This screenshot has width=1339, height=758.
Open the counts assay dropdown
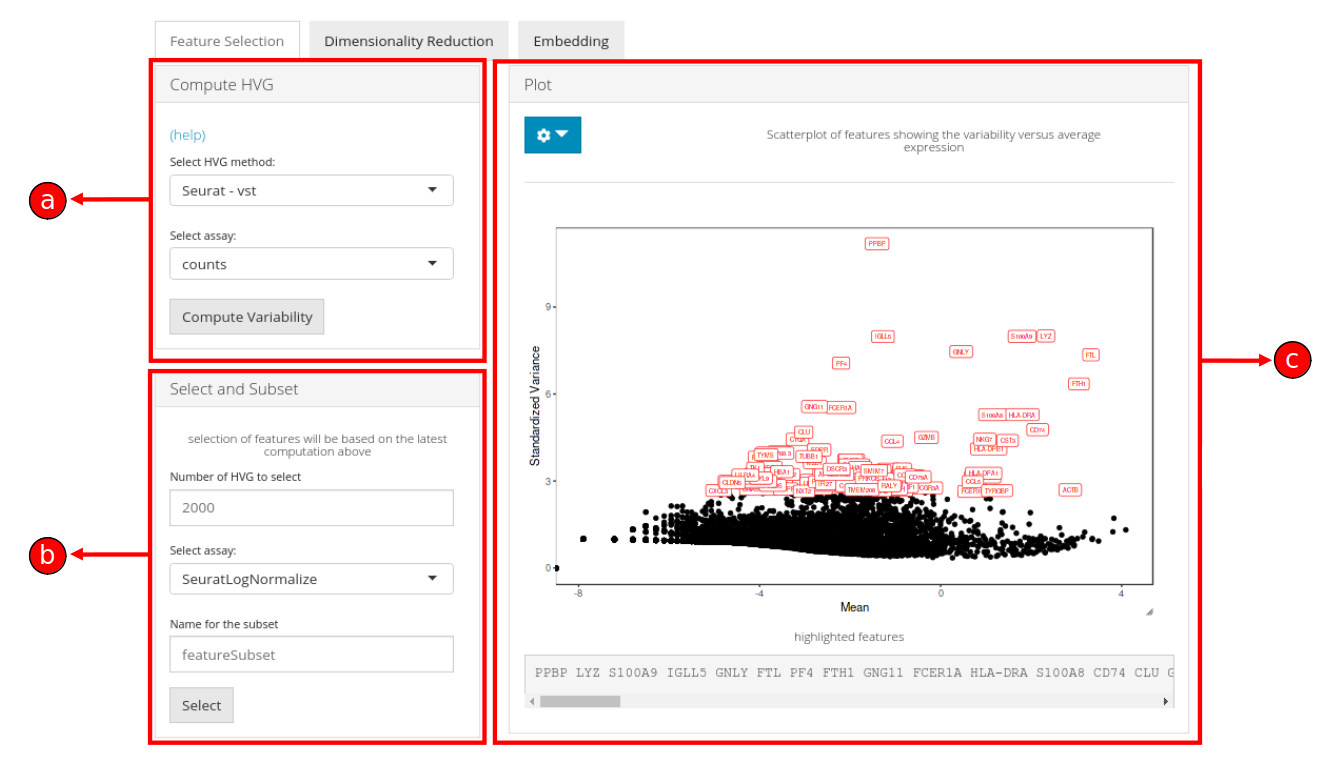(311, 264)
